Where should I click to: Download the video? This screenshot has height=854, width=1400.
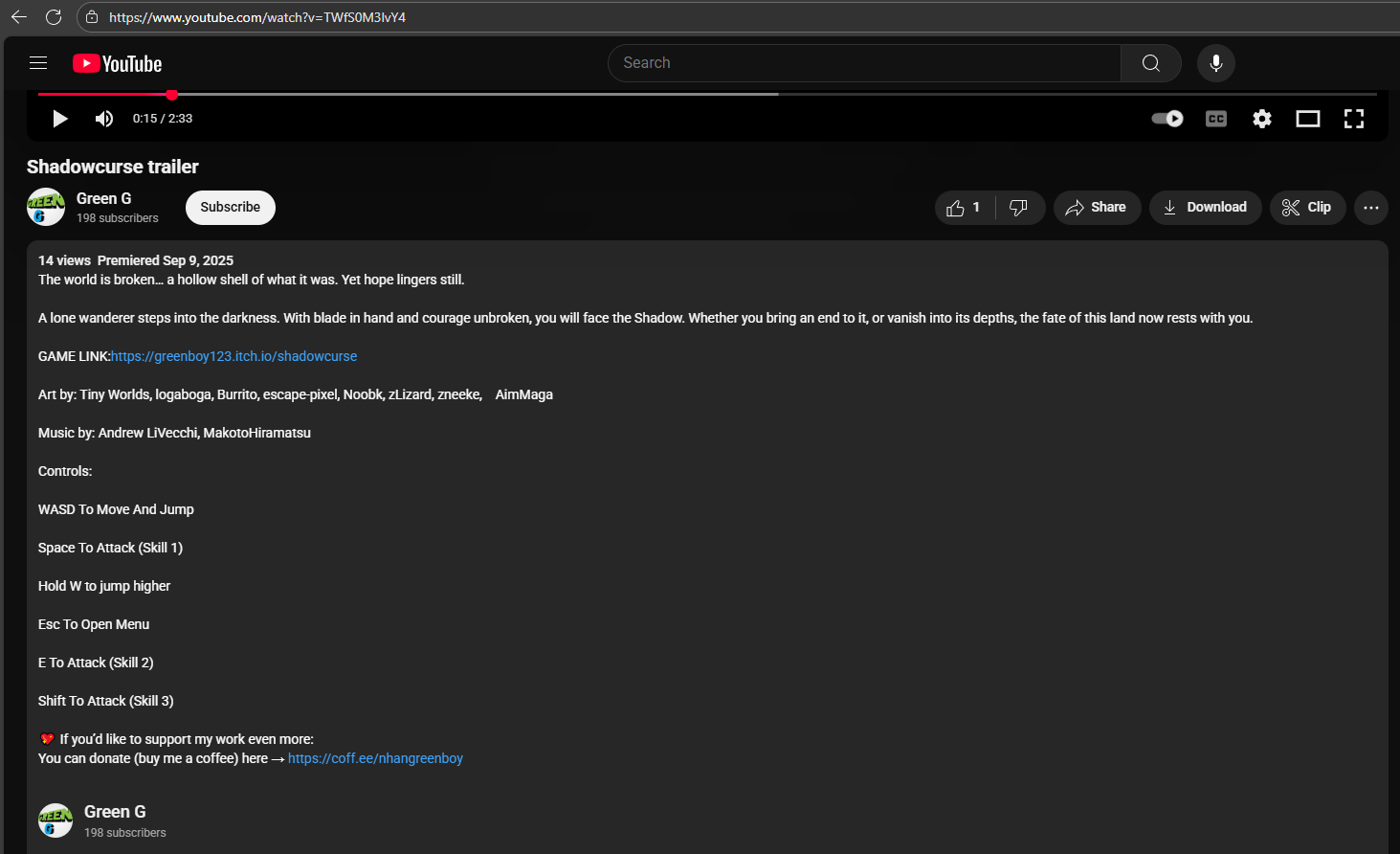[x=1205, y=208]
